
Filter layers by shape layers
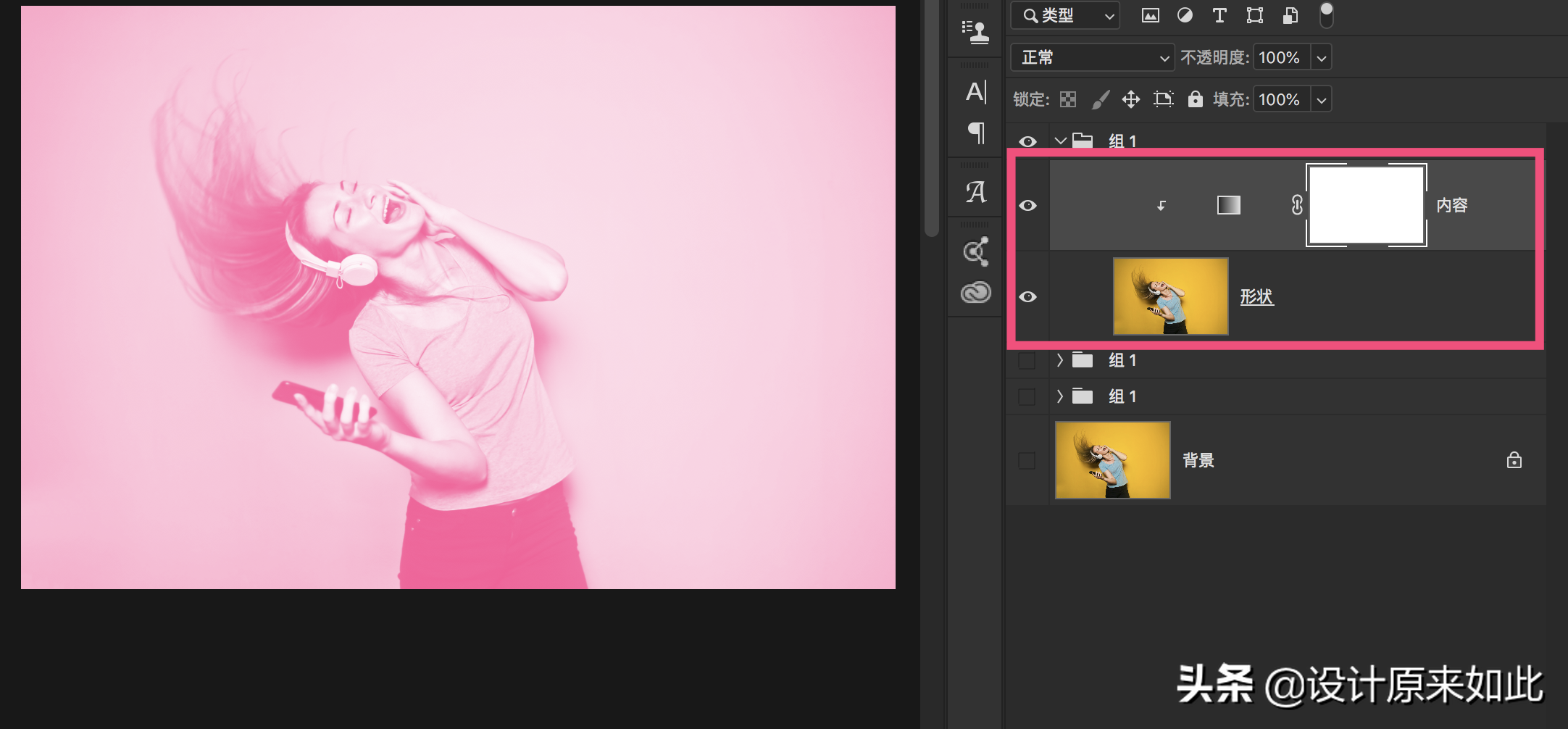(1254, 15)
